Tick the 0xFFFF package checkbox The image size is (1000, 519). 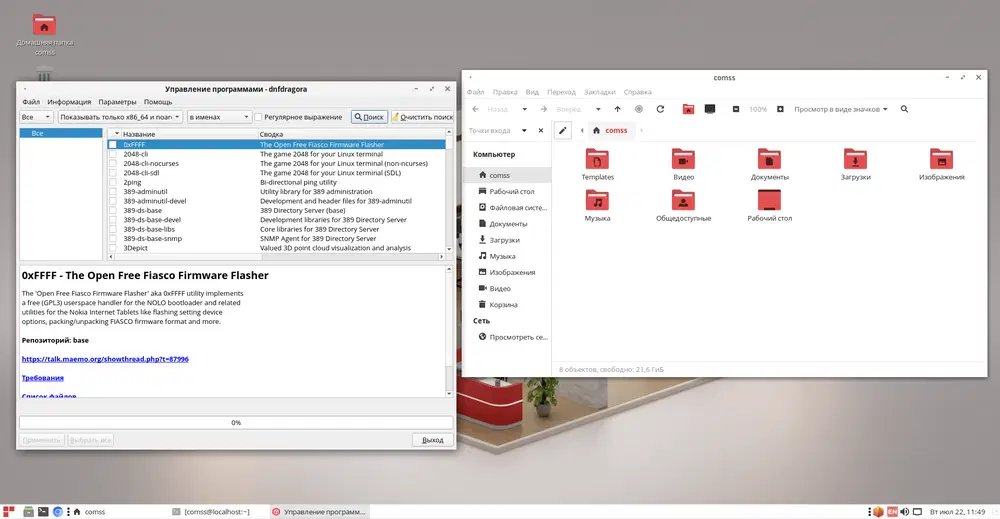point(113,145)
